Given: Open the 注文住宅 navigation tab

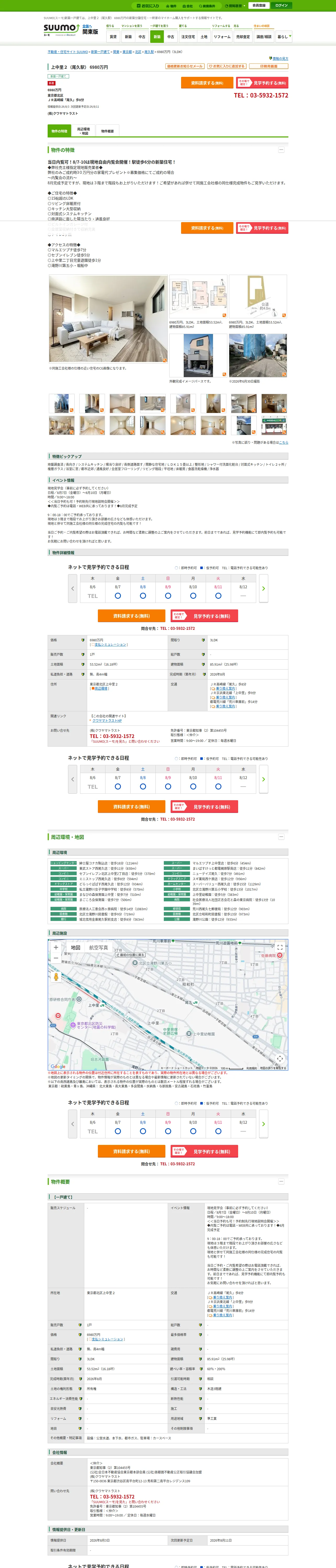Looking at the screenshot, I should (x=188, y=37).
